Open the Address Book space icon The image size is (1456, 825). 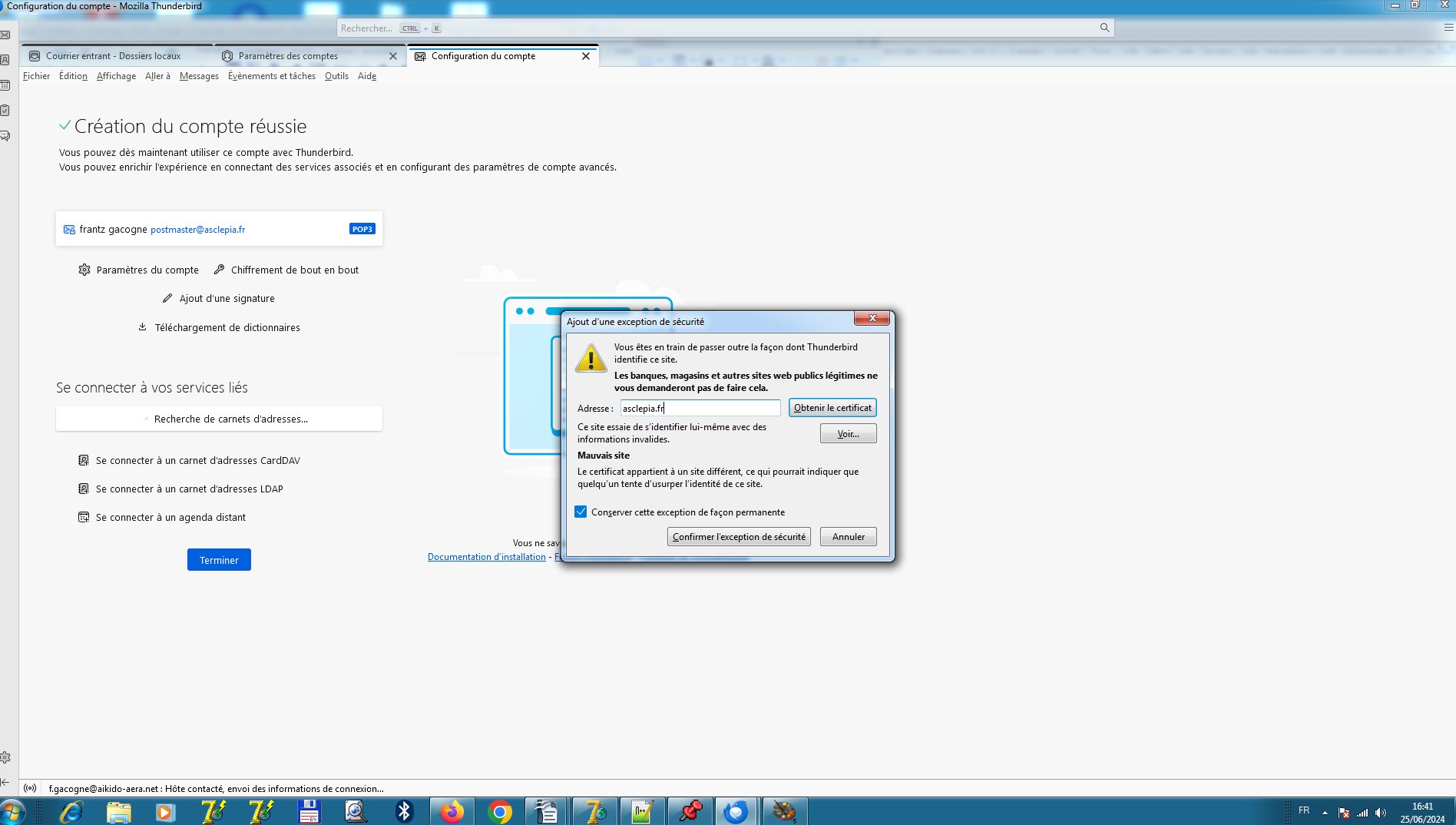(x=5, y=60)
